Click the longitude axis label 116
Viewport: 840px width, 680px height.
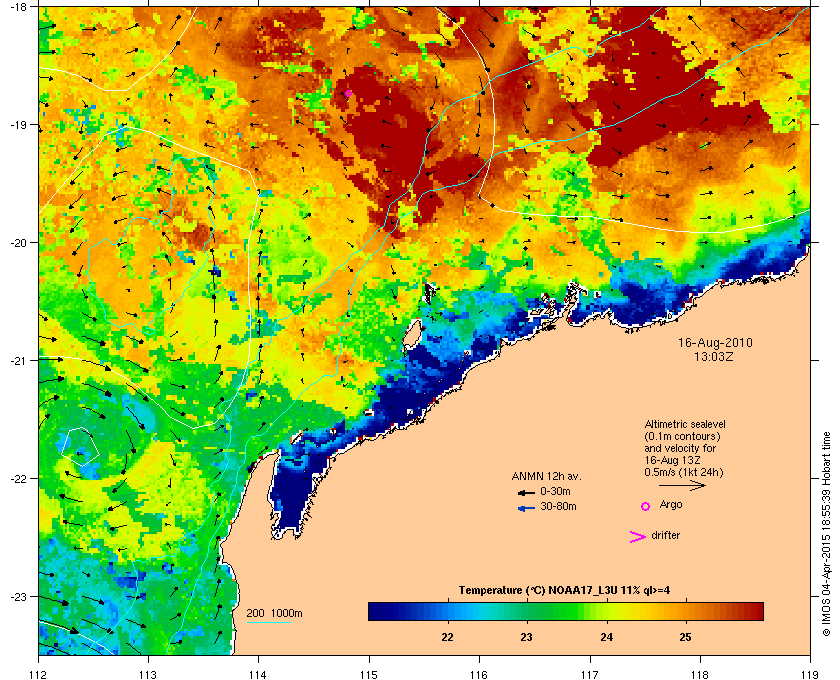[479, 675]
